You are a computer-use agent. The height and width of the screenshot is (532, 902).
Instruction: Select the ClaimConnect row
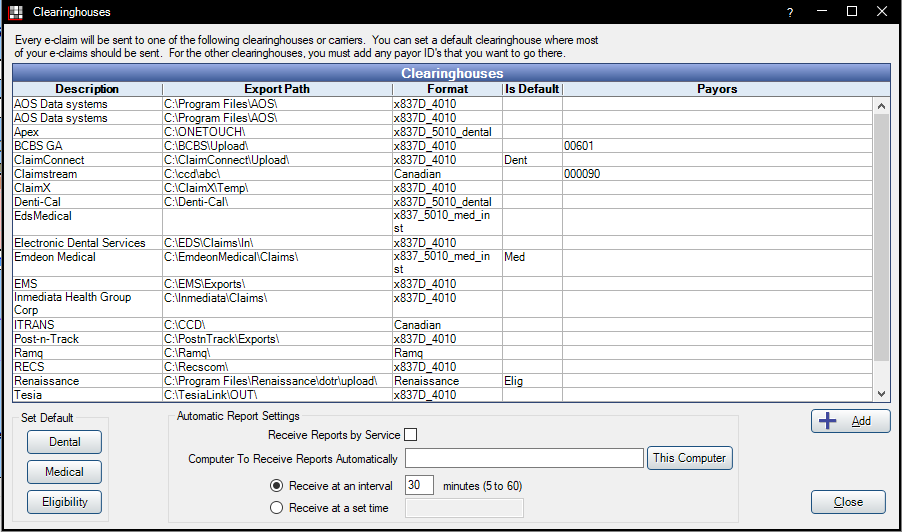pyautogui.click(x=443, y=160)
